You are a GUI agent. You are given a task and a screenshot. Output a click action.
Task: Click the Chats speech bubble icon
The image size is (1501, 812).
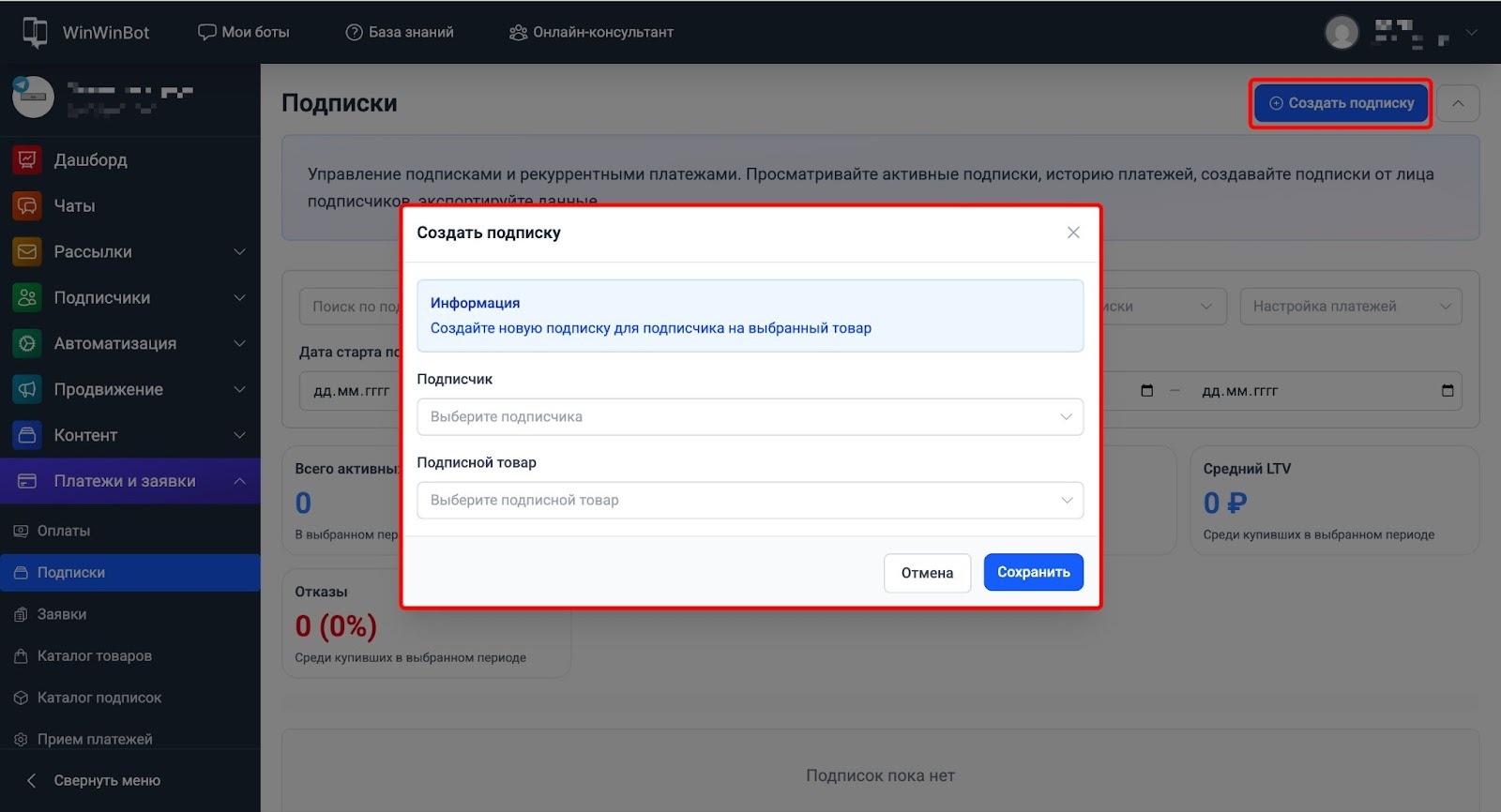27,206
